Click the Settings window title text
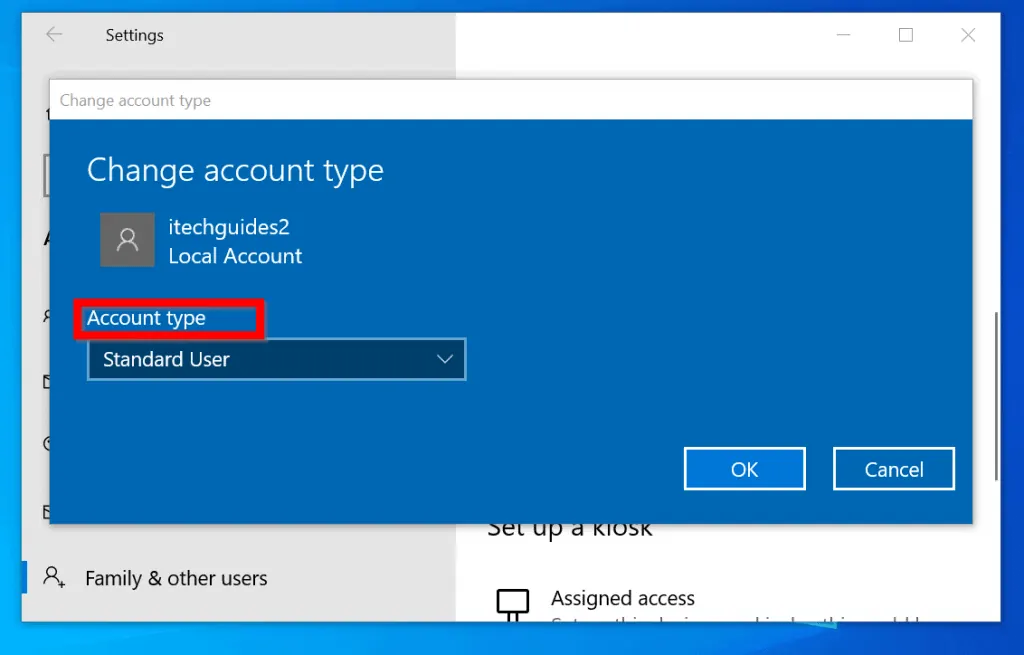Screen dimensions: 1024x655 [x=134, y=35]
